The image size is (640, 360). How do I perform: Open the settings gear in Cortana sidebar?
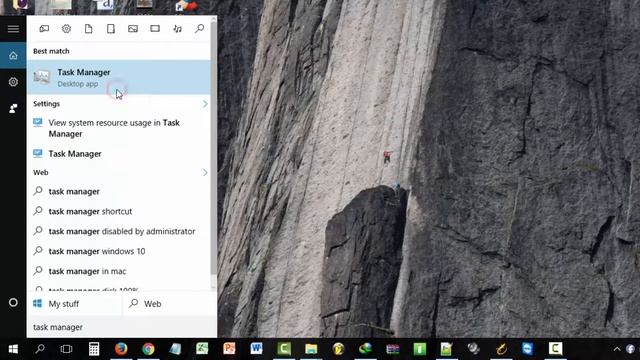pyautogui.click(x=13, y=82)
